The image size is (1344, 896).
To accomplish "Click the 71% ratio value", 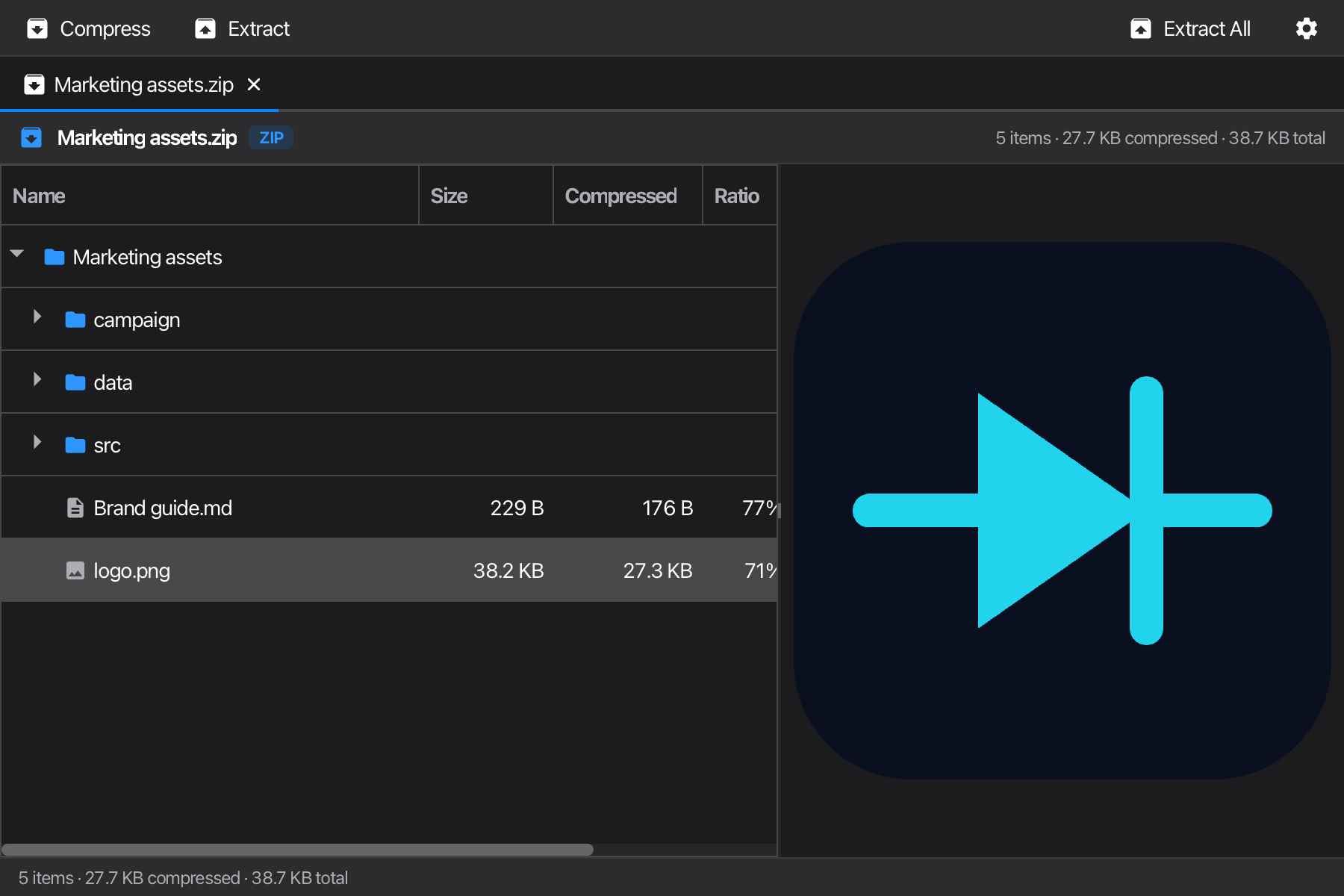I will click(x=760, y=570).
